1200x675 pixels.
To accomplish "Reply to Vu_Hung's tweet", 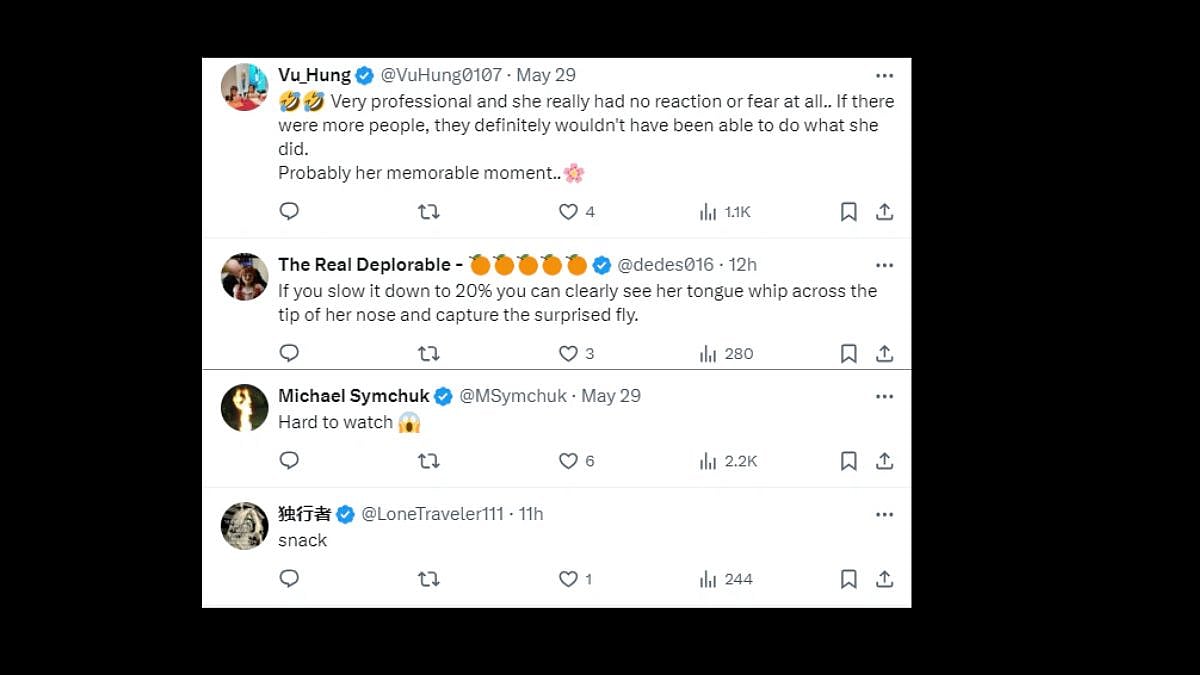I will pyautogui.click(x=289, y=211).
